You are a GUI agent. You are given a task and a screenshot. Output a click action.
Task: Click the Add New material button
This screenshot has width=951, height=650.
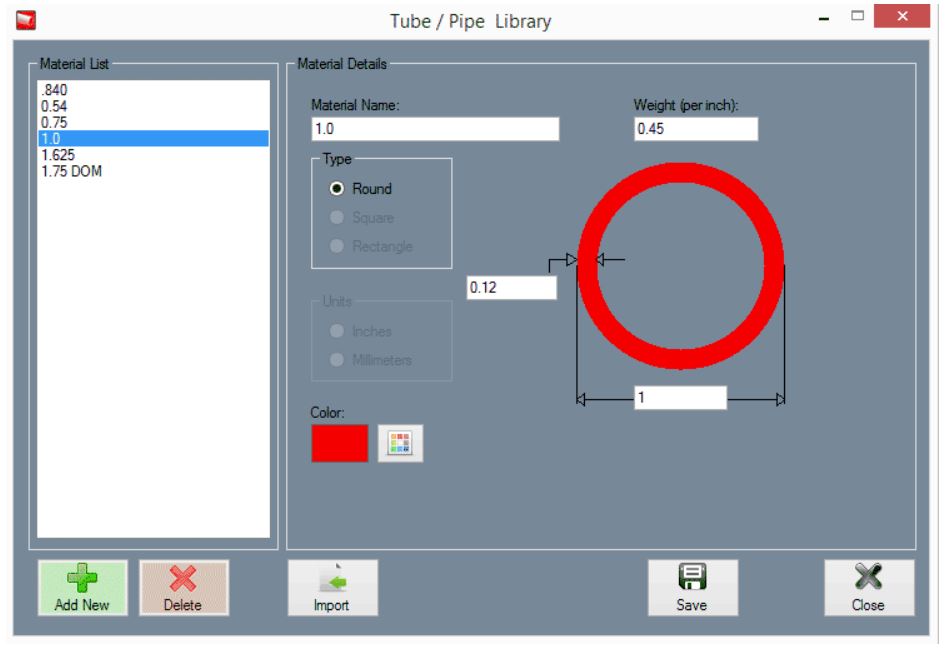(82, 588)
